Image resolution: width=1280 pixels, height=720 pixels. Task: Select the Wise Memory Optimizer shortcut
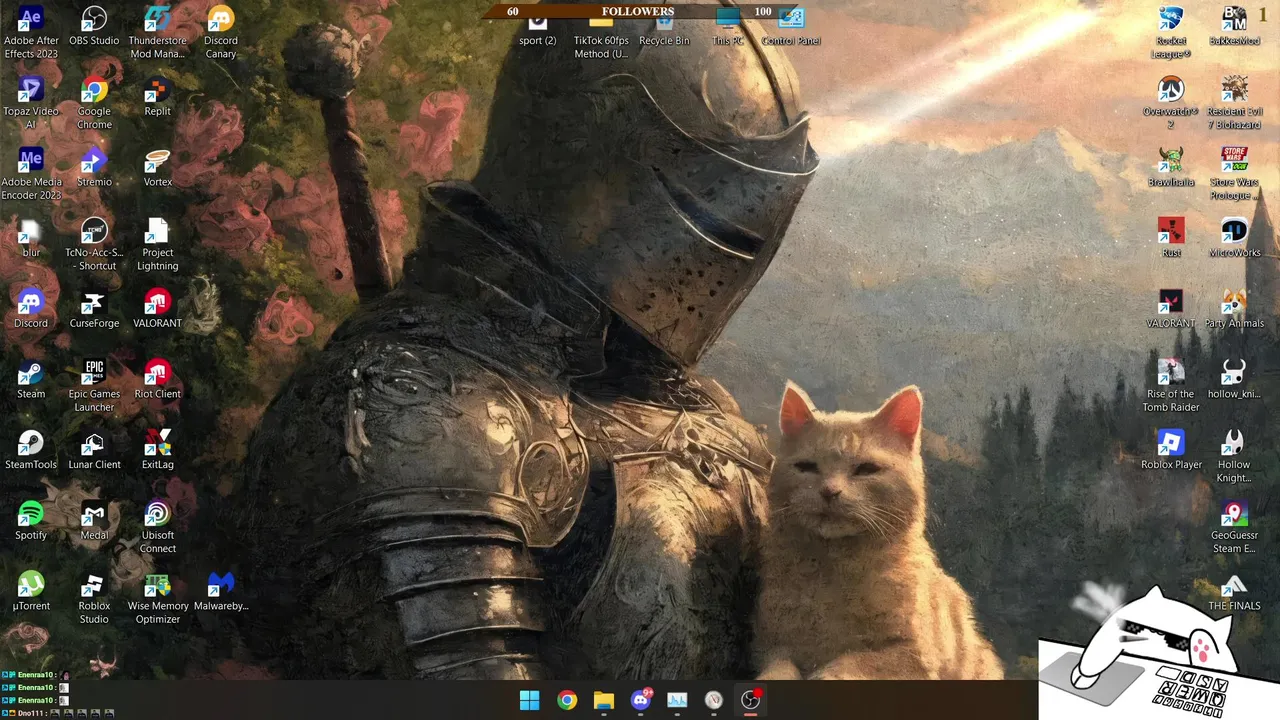coord(157,598)
